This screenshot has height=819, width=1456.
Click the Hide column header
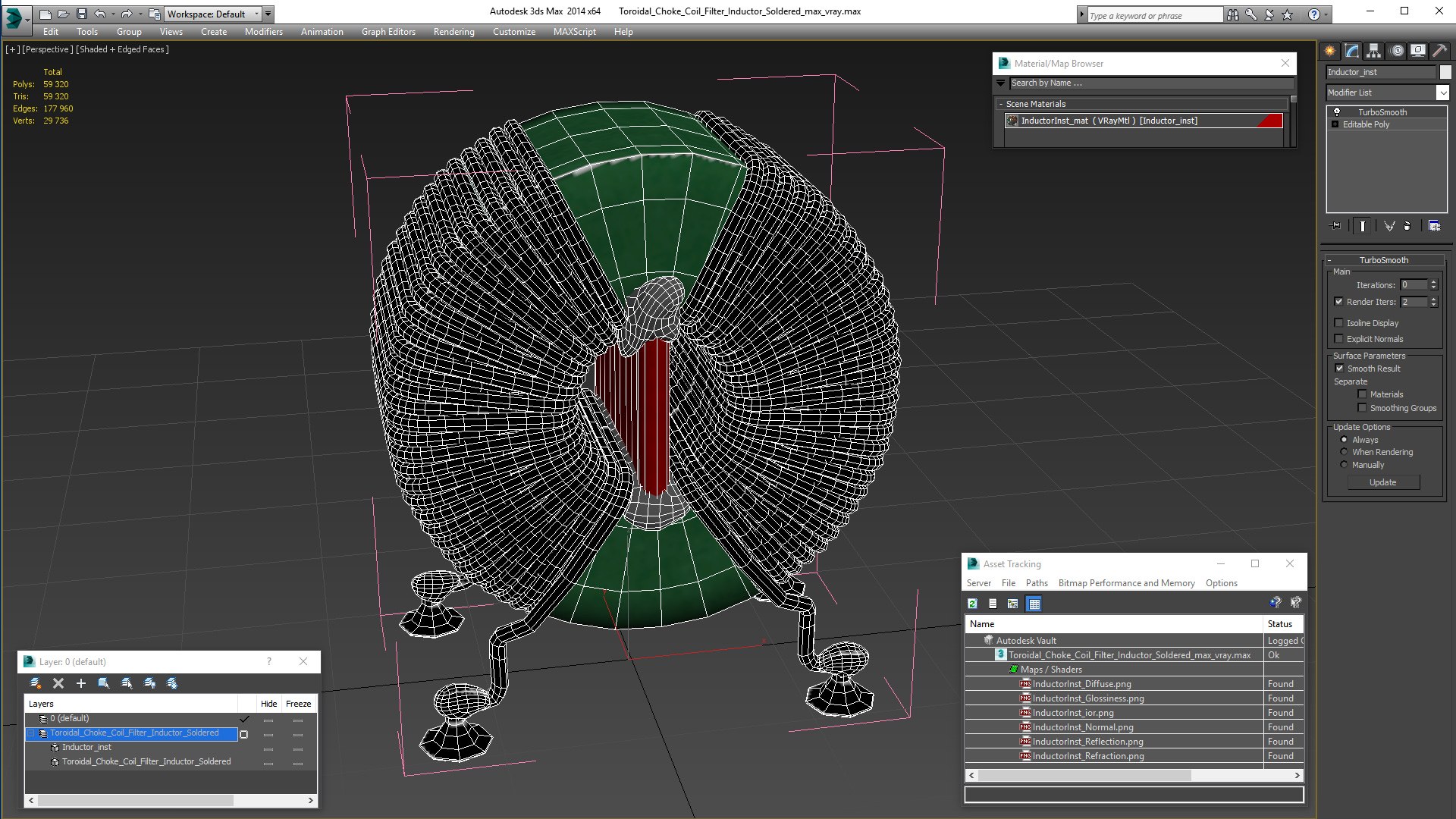(x=268, y=704)
